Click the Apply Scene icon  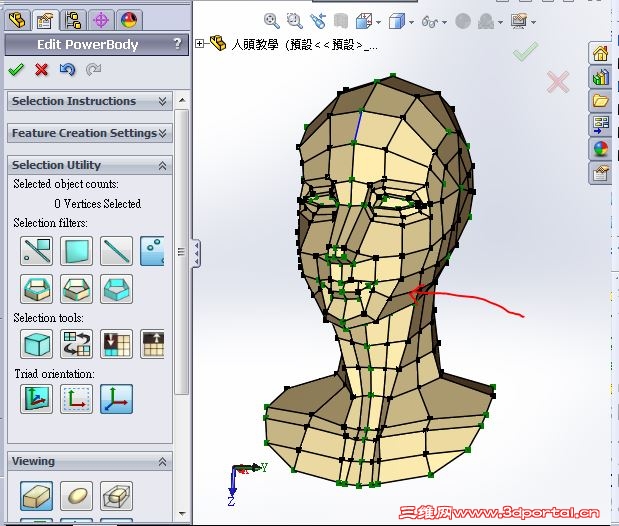point(486,21)
